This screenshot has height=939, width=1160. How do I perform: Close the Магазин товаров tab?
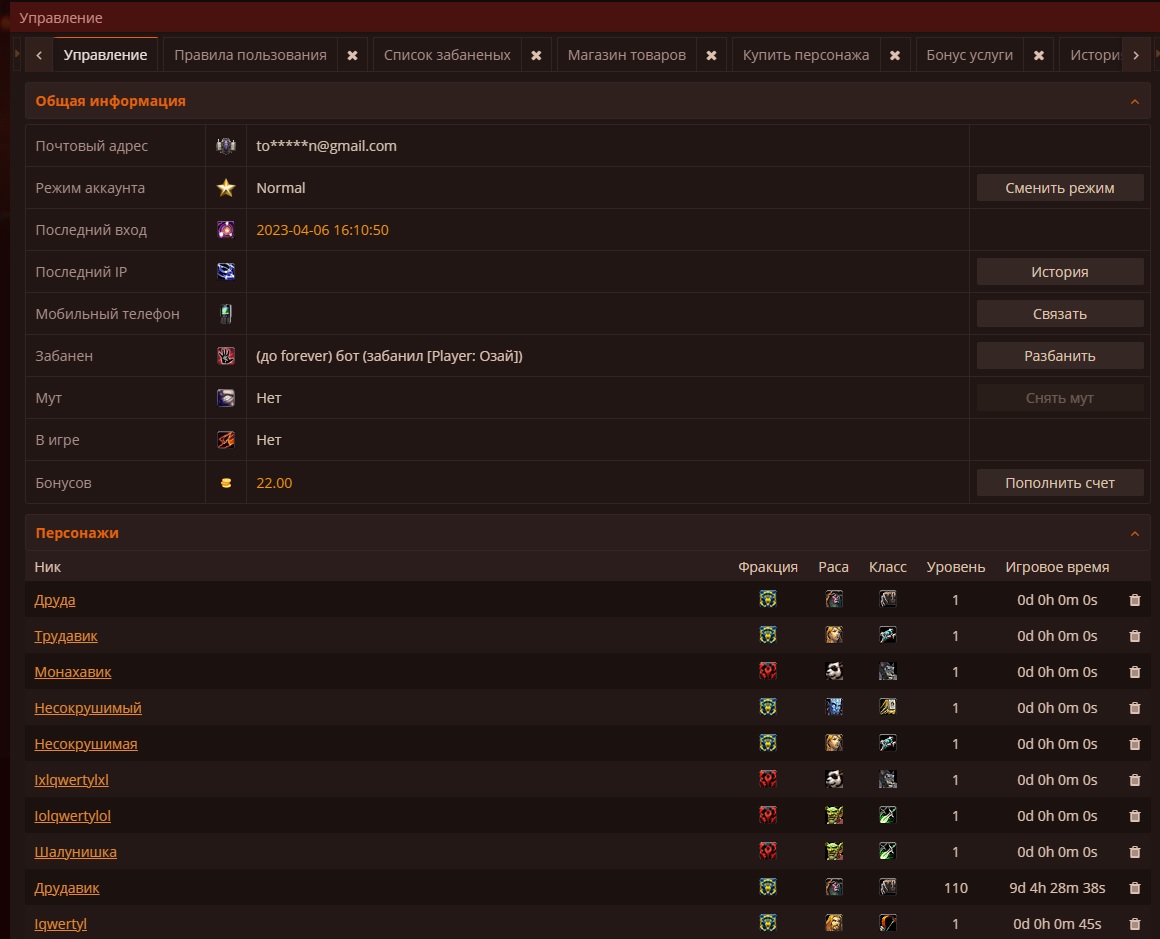pyautogui.click(x=711, y=56)
